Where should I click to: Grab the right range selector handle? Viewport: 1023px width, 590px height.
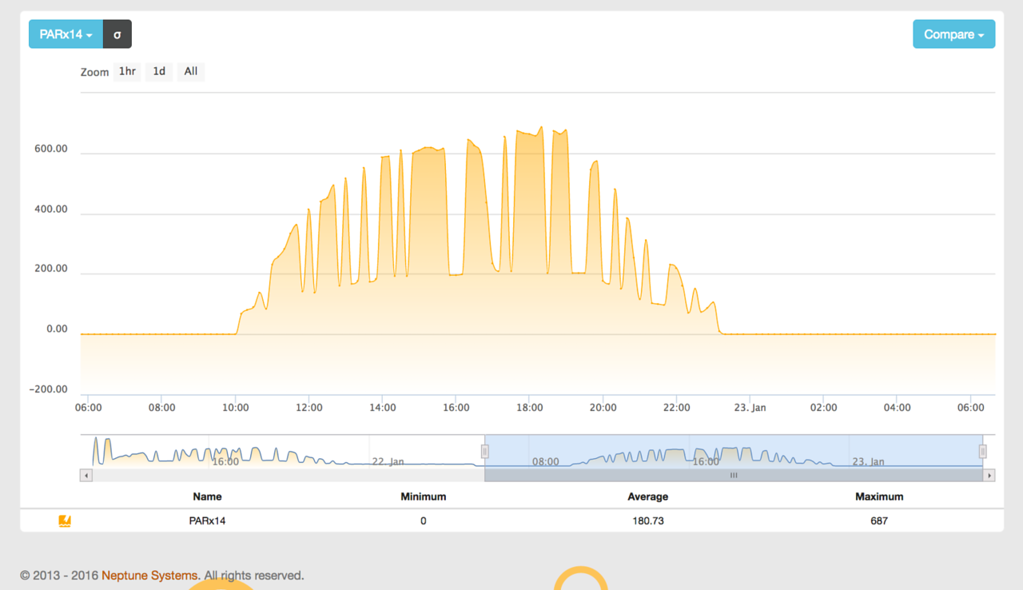coord(983,451)
